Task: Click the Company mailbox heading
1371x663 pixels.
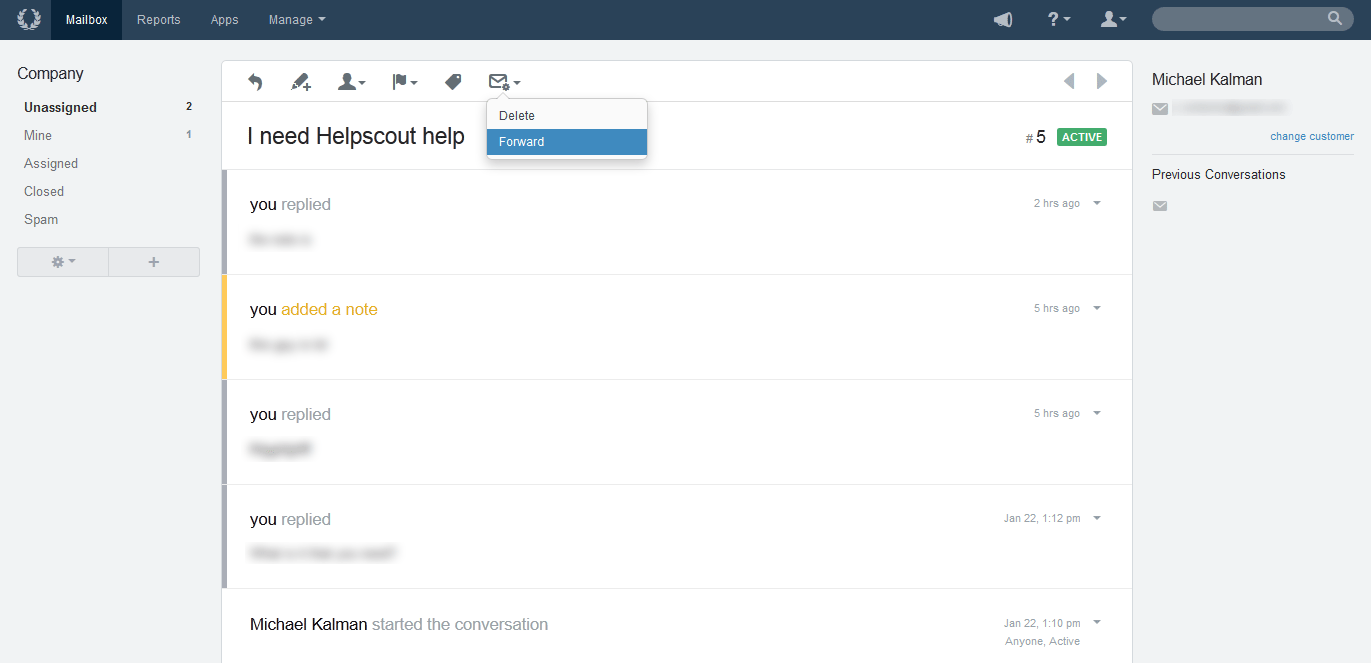Action: (50, 74)
